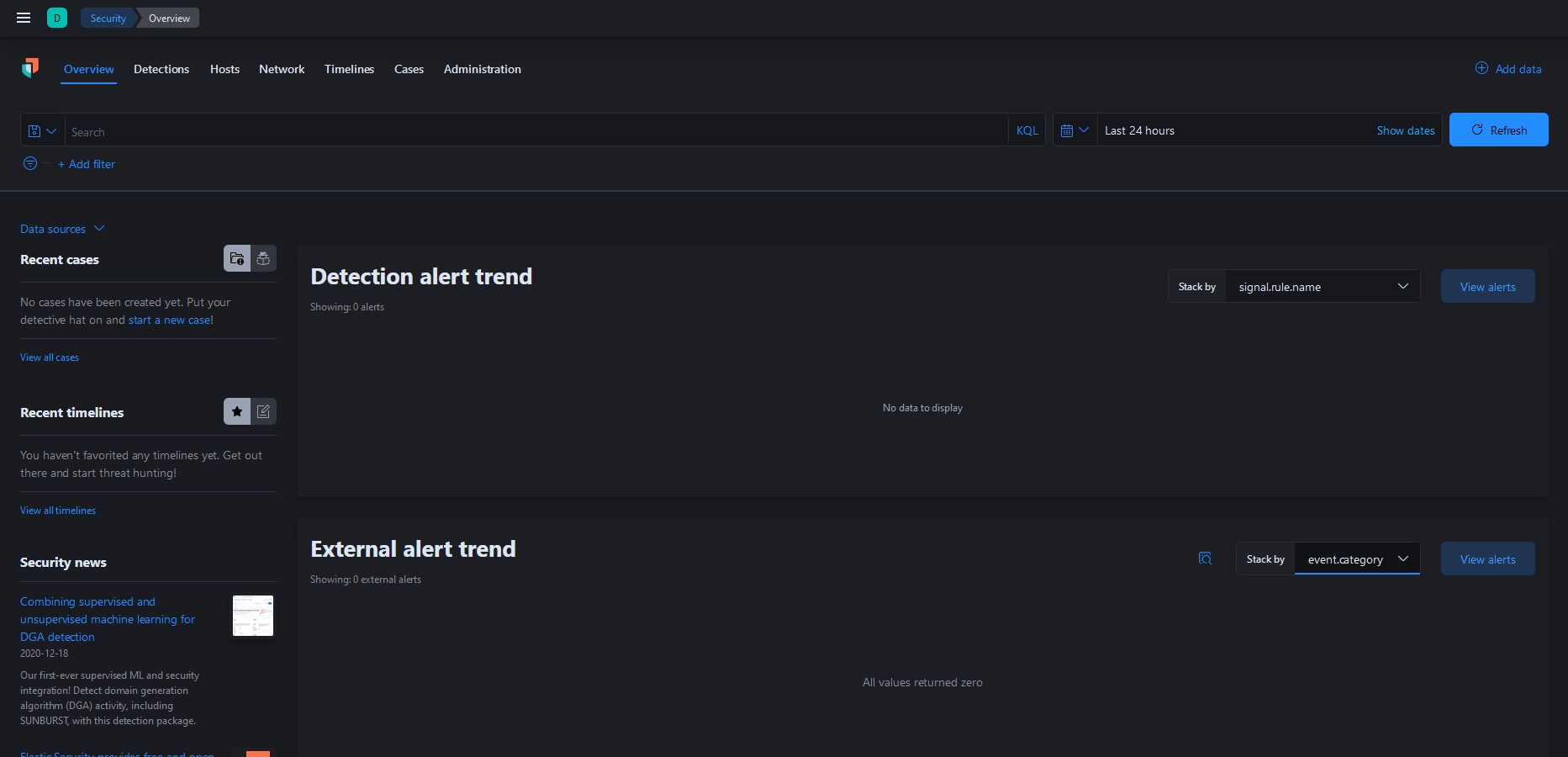Open signal.rule.name Stack by dropdown
This screenshot has height=757, width=1568.
coord(1323,287)
